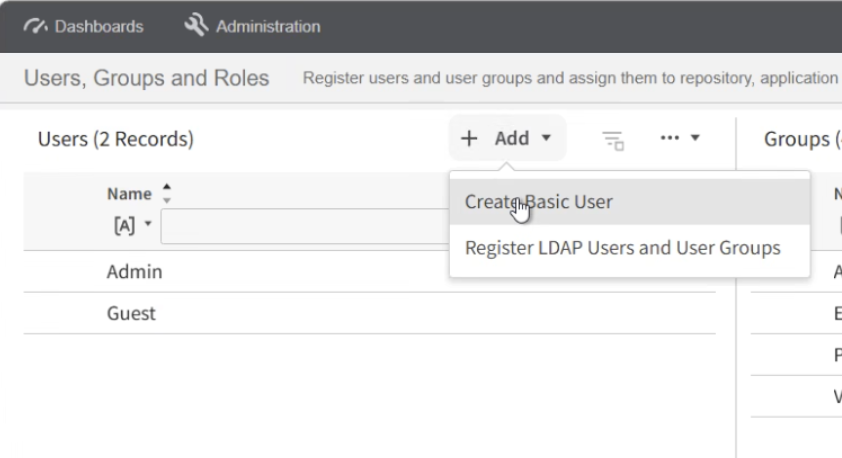The width and height of the screenshot is (842, 458).
Task: Click the Add button in Users panel
Action: pyautogui.click(x=507, y=138)
